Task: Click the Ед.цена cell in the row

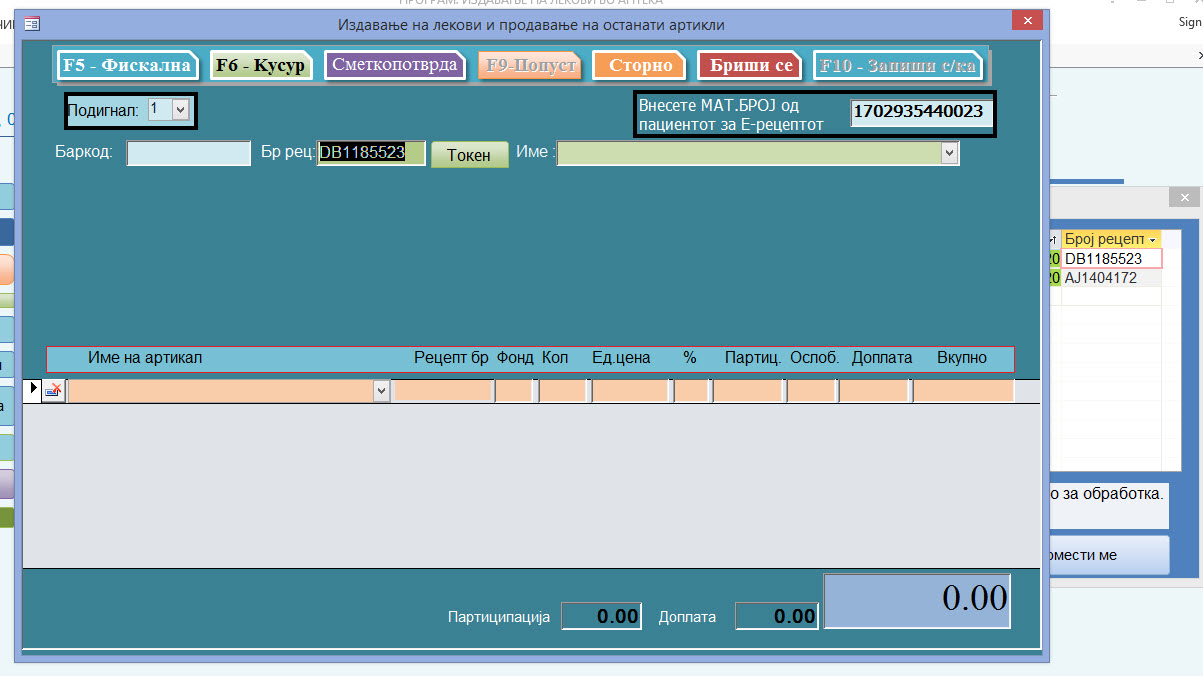Action: tap(631, 391)
